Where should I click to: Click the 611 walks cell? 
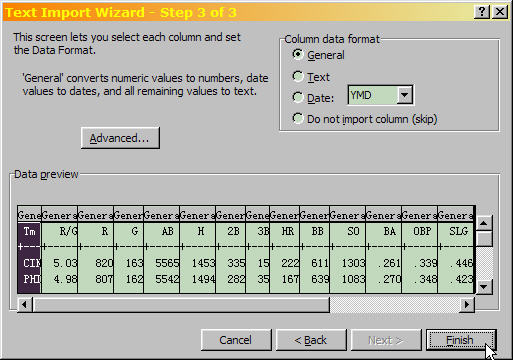320,263
